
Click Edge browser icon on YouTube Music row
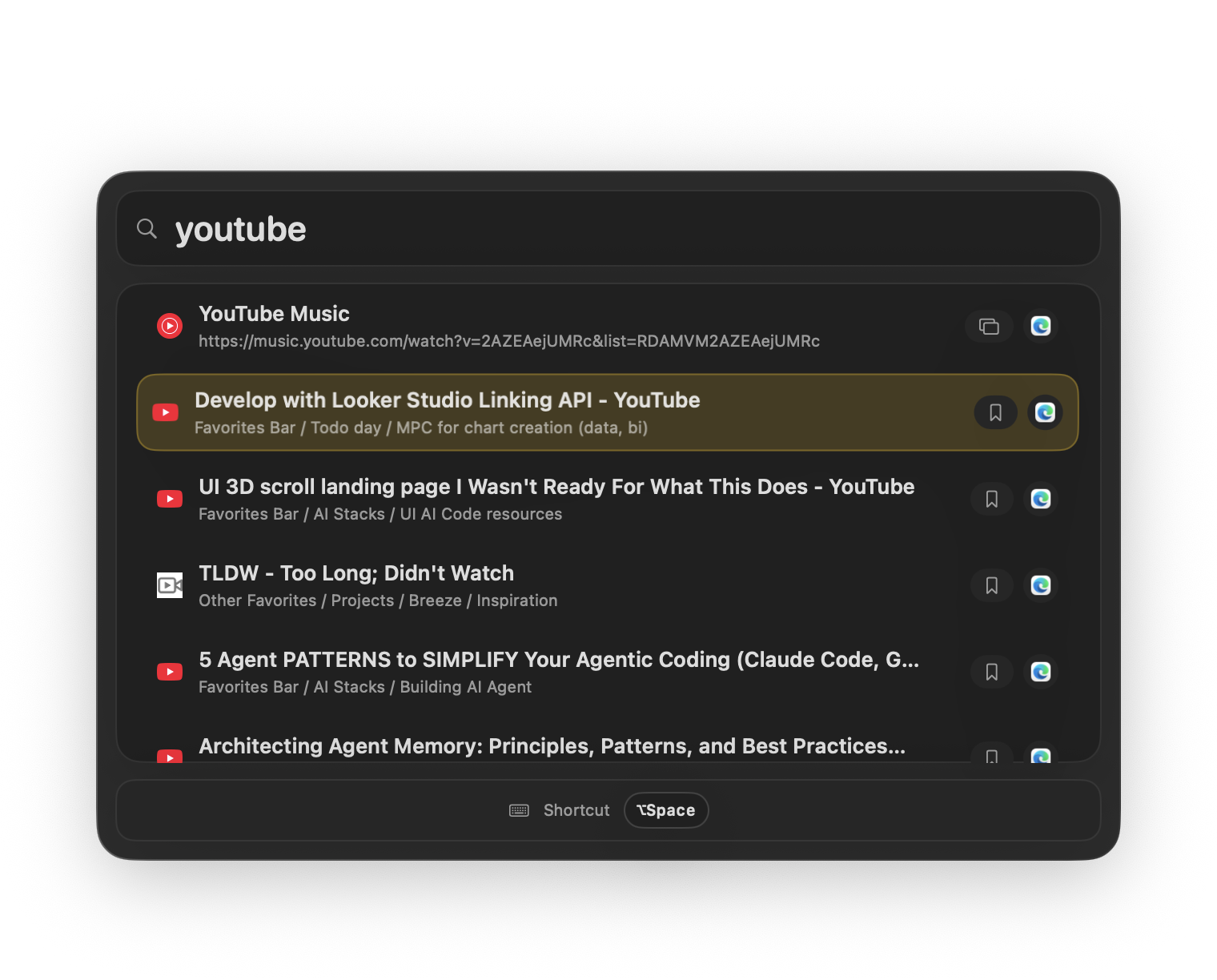pos(1041,326)
